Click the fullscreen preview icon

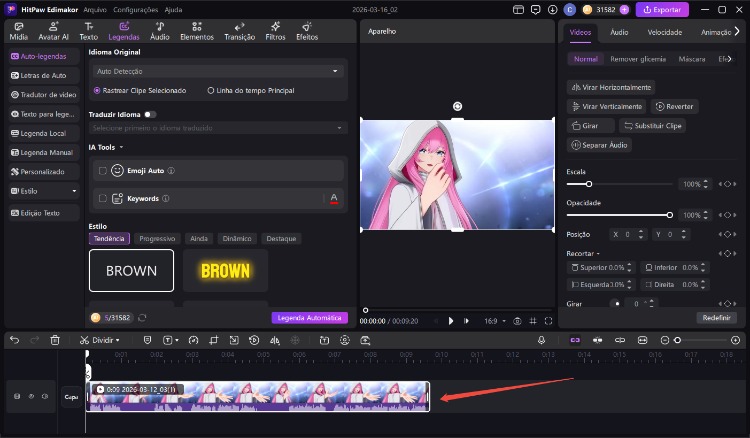coord(549,321)
